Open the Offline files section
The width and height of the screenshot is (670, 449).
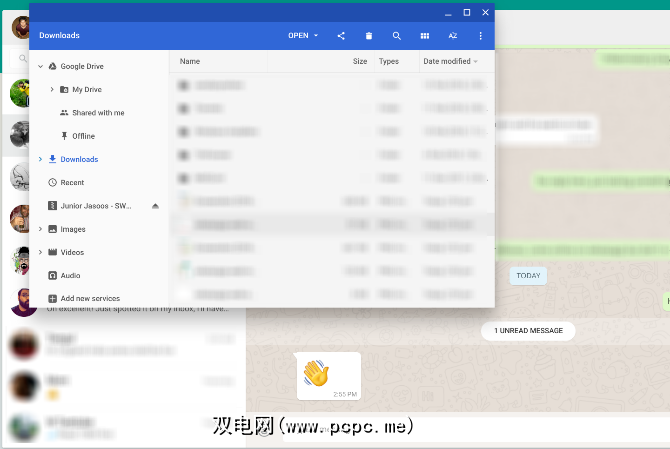(83, 136)
